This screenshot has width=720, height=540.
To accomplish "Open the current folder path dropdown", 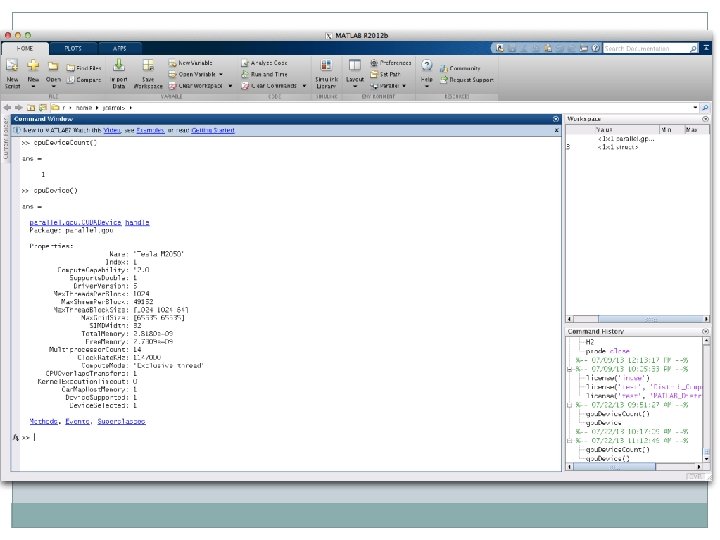I will click(x=695, y=107).
